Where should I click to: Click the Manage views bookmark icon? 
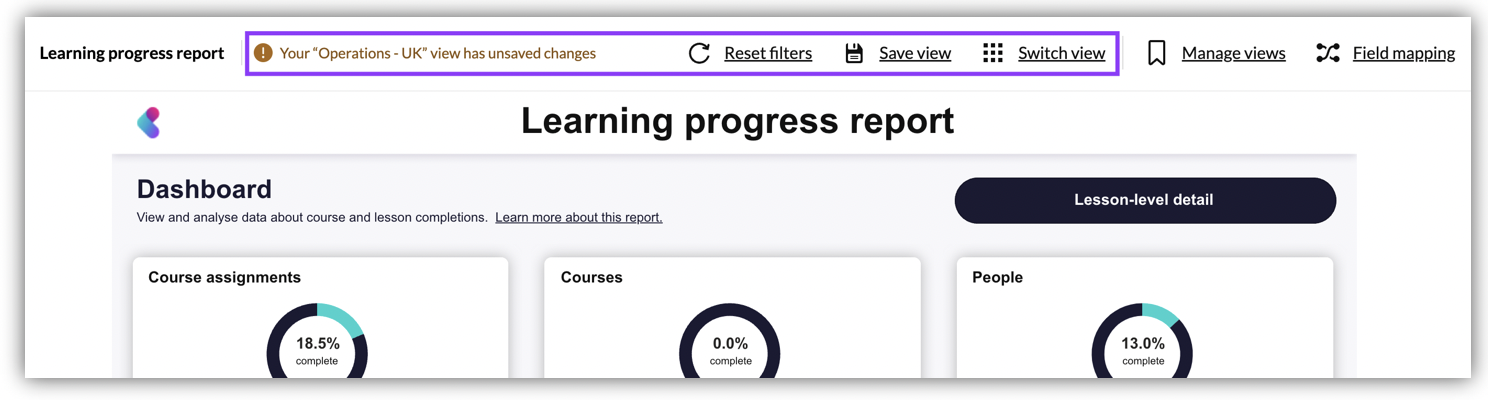pyautogui.click(x=1157, y=53)
